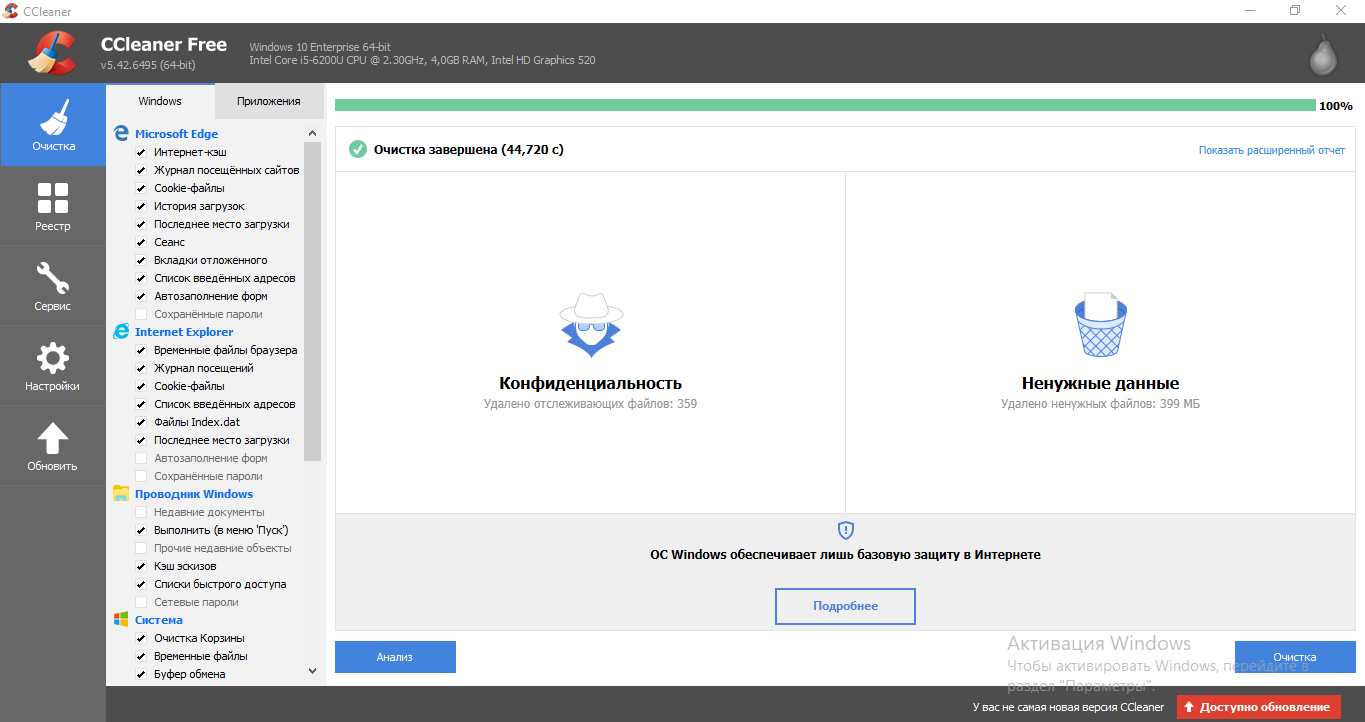Open the Реестр registry section
Image resolution: width=1365 pixels, height=722 pixels.
[53, 206]
